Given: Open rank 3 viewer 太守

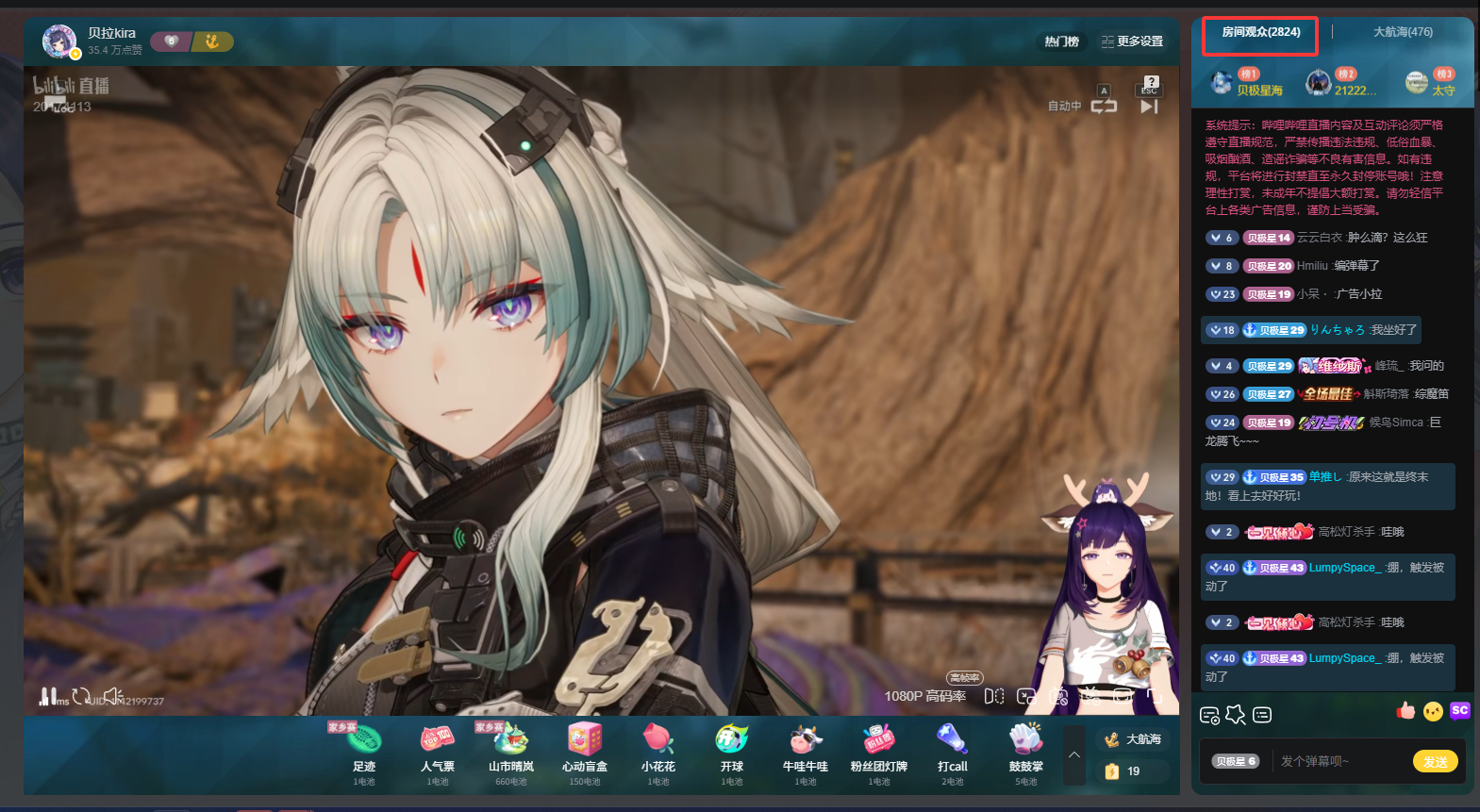Looking at the screenshot, I should [1430, 83].
